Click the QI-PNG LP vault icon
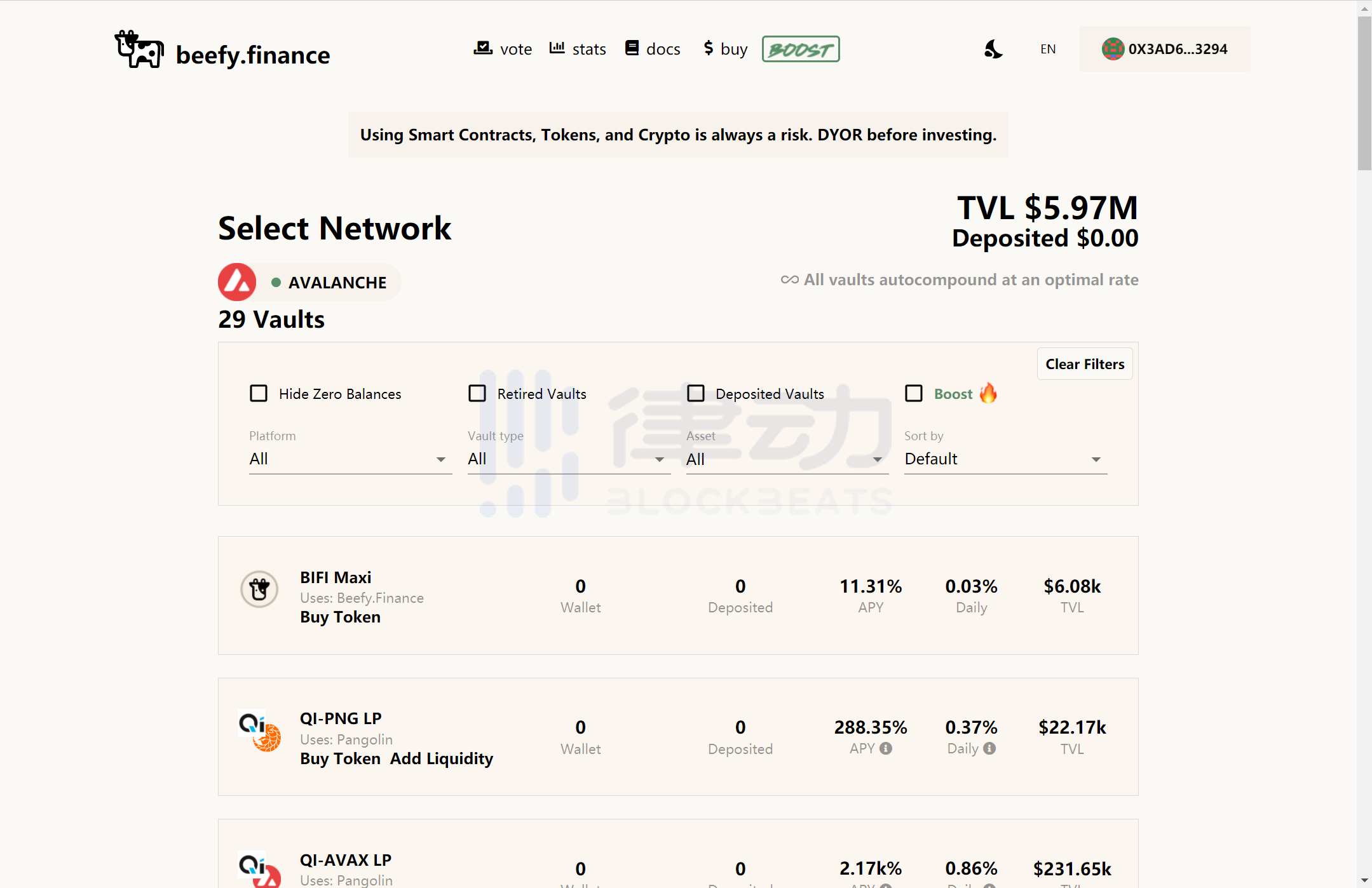The image size is (1372, 888). [x=259, y=730]
